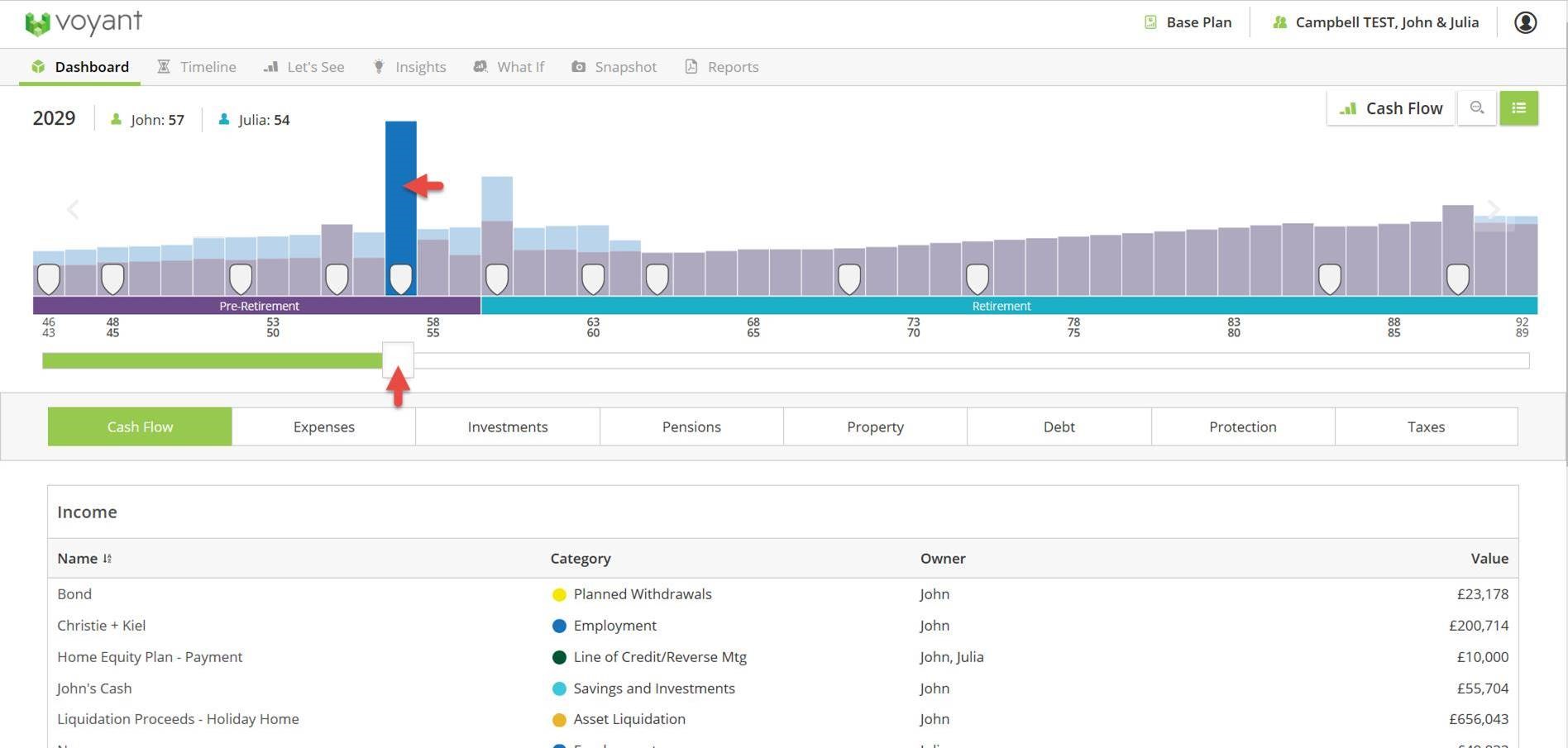
Task: Go to the Reports tab
Action: [x=722, y=67]
